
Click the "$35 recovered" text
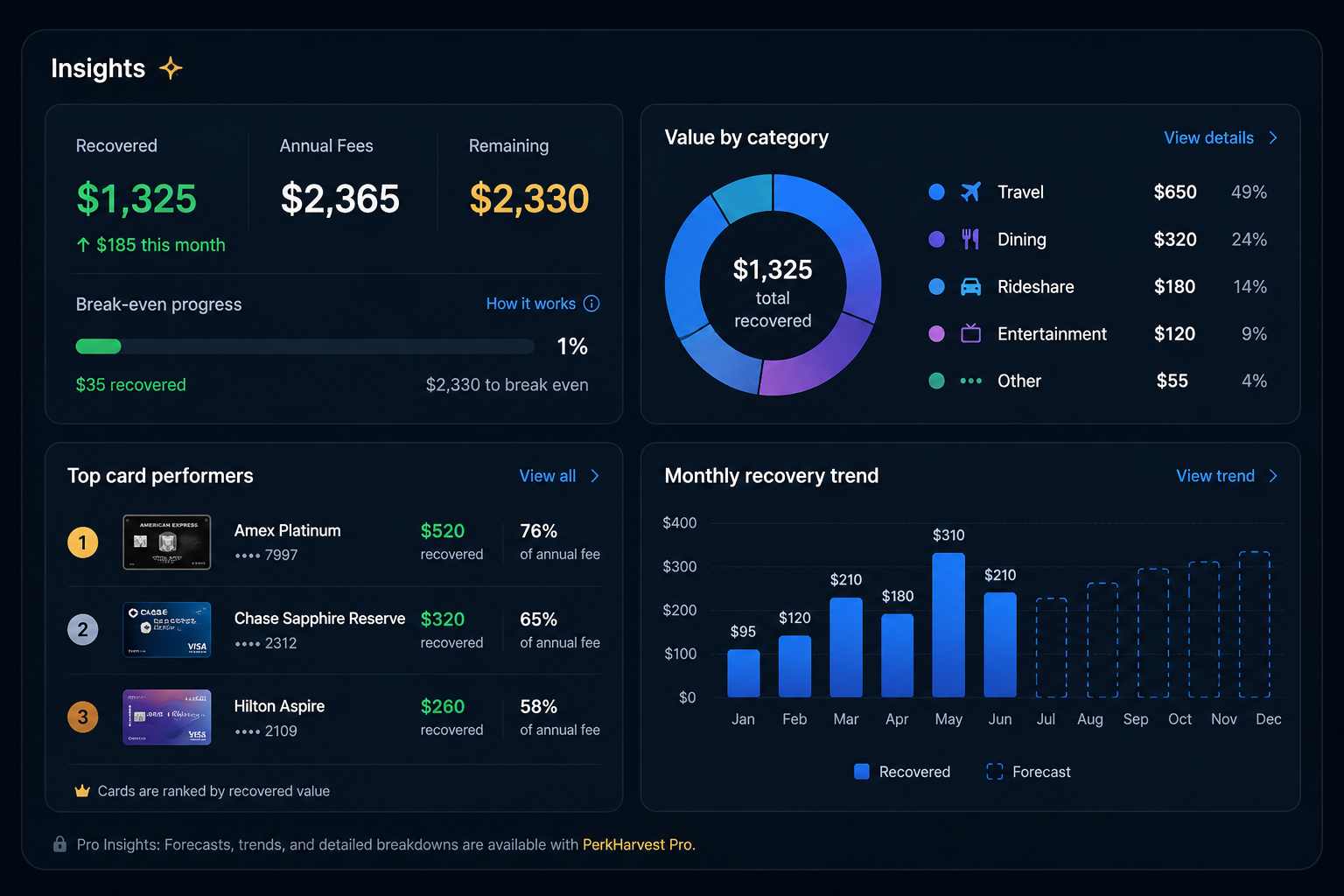click(x=131, y=385)
